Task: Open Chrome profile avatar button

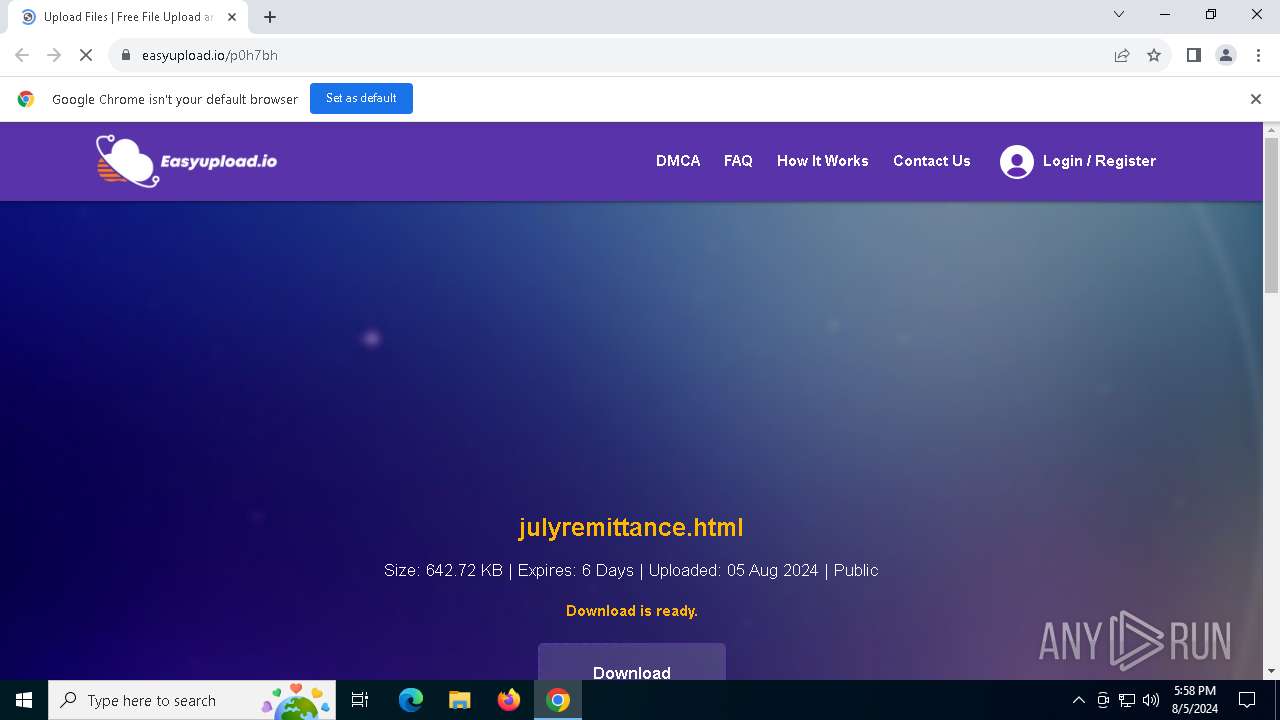Action: (x=1226, y=55)
